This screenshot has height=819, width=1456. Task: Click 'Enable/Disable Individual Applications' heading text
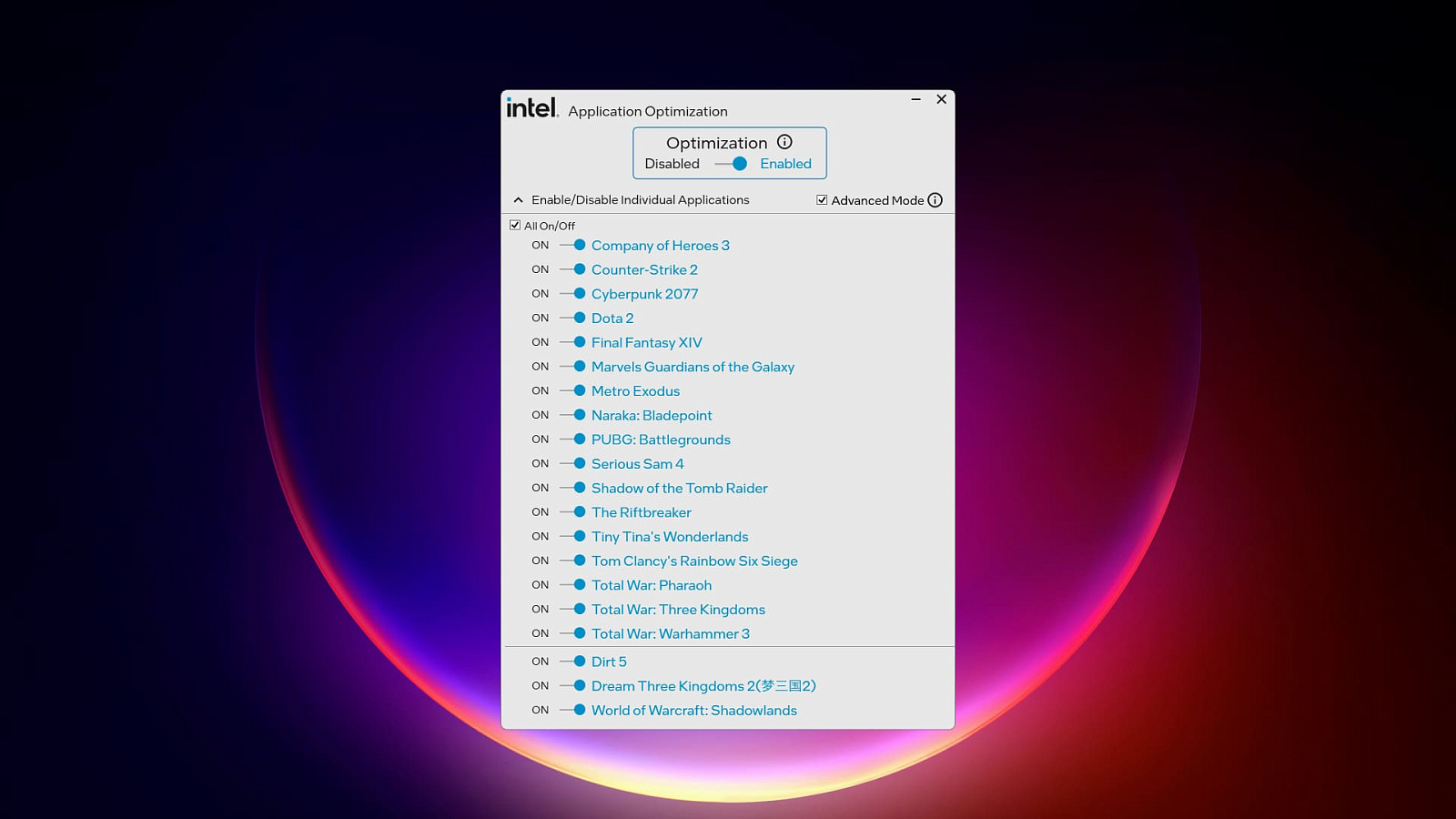641,200
